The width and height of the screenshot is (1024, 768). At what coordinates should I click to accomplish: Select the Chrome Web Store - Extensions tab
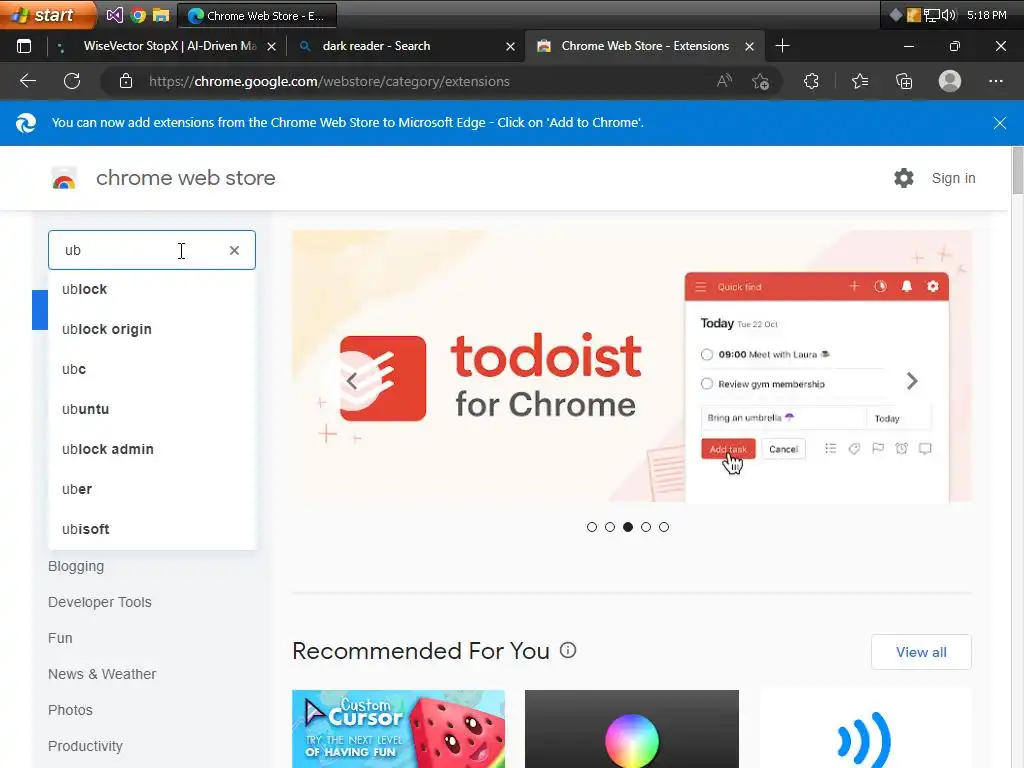point(643,46)
